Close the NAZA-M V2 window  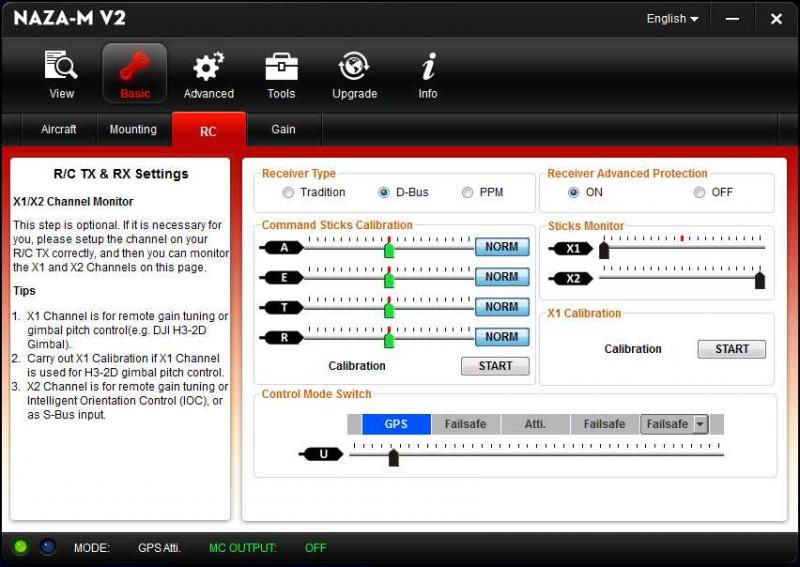tap(776, 19)
